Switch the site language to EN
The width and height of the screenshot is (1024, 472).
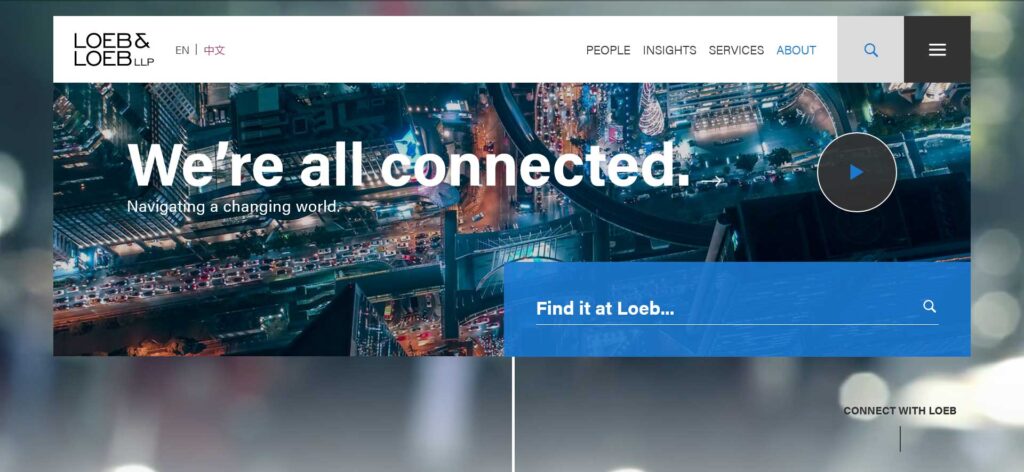(182, 50)
